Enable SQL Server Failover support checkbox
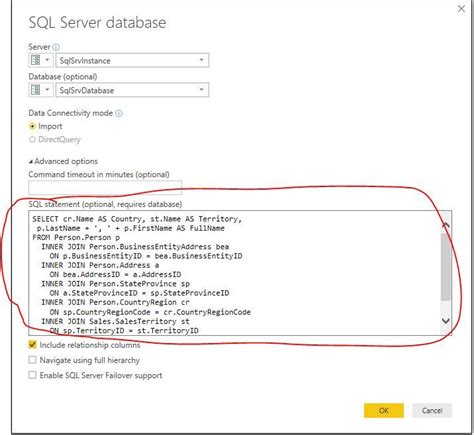The width and height of the screenshot is (474, 435). (32, 375)
